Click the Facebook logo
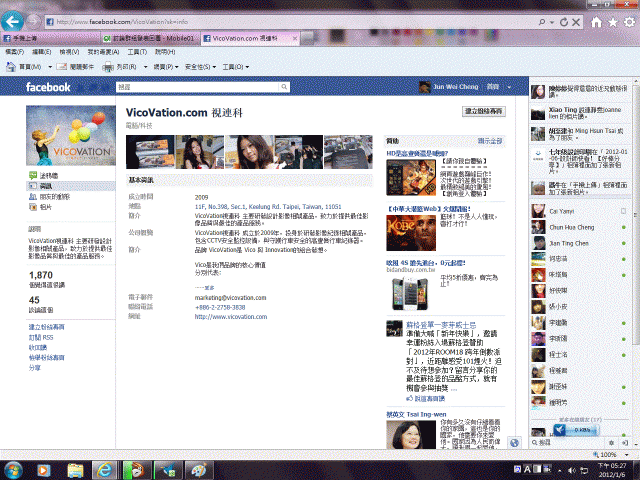 coord(48,87)
